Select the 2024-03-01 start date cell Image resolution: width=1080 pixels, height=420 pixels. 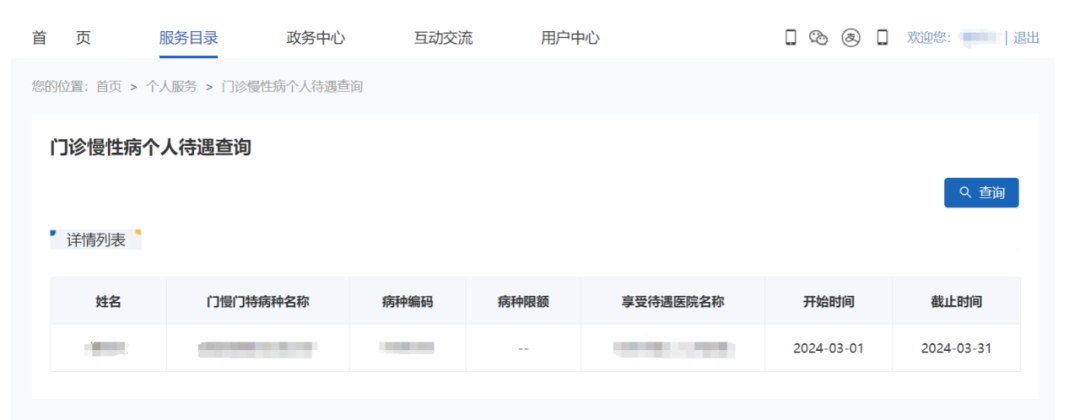click(x=828, y=348)
